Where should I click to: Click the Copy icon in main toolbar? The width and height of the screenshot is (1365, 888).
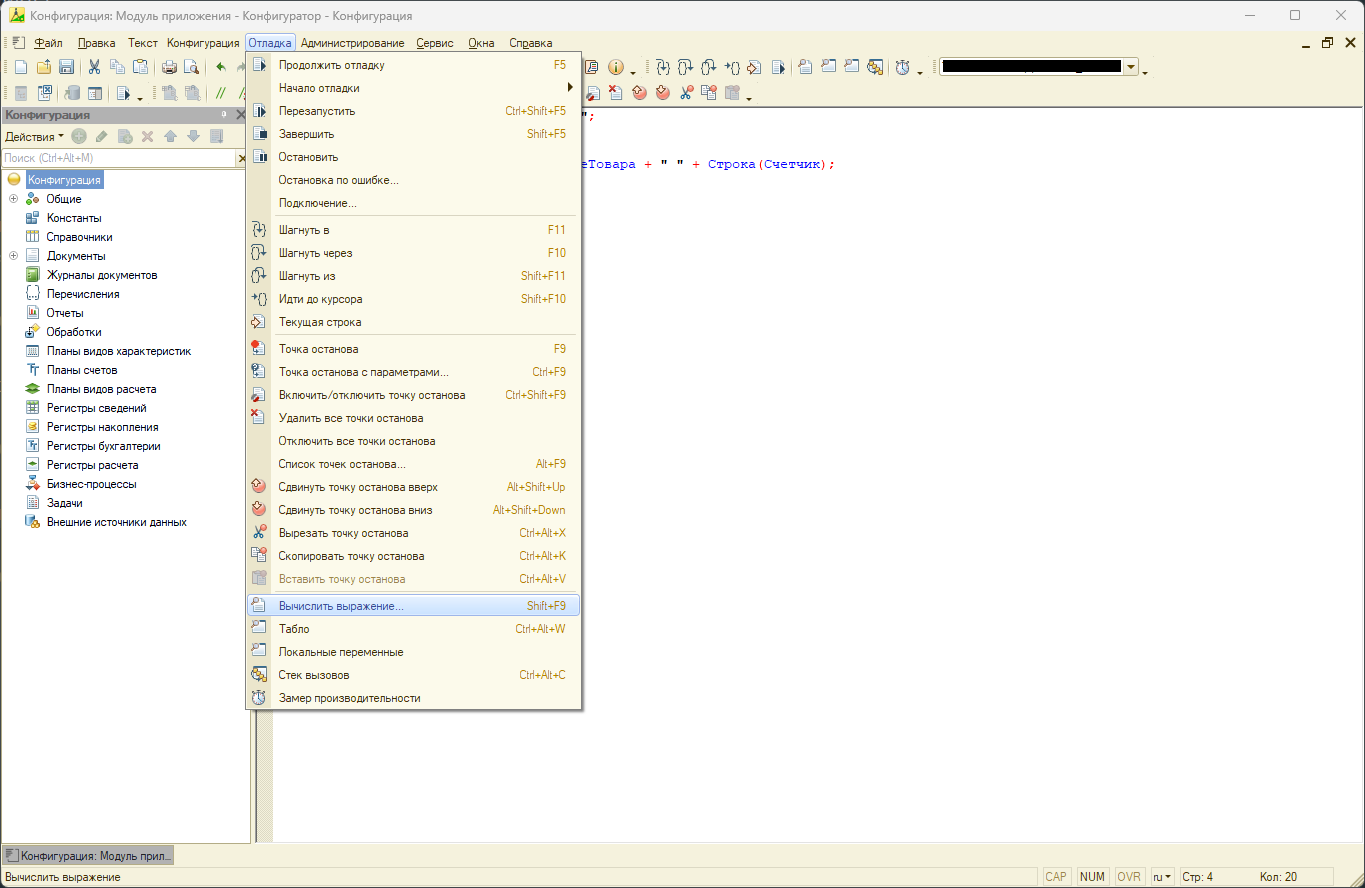[x=117, y=67]
